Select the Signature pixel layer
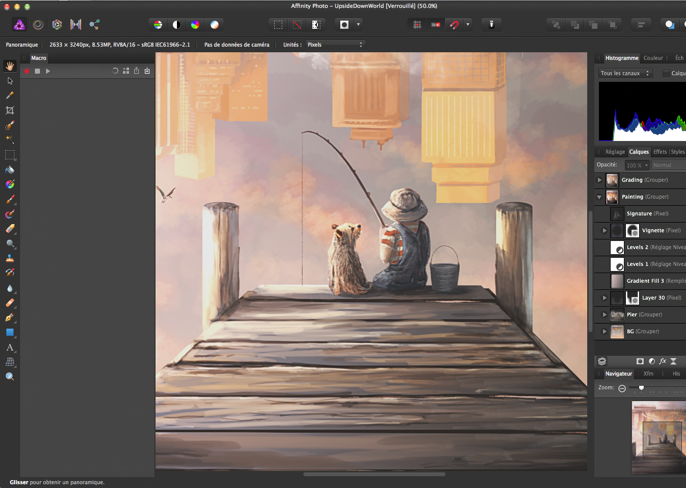The image size is (686, 491). click(640, 214)
